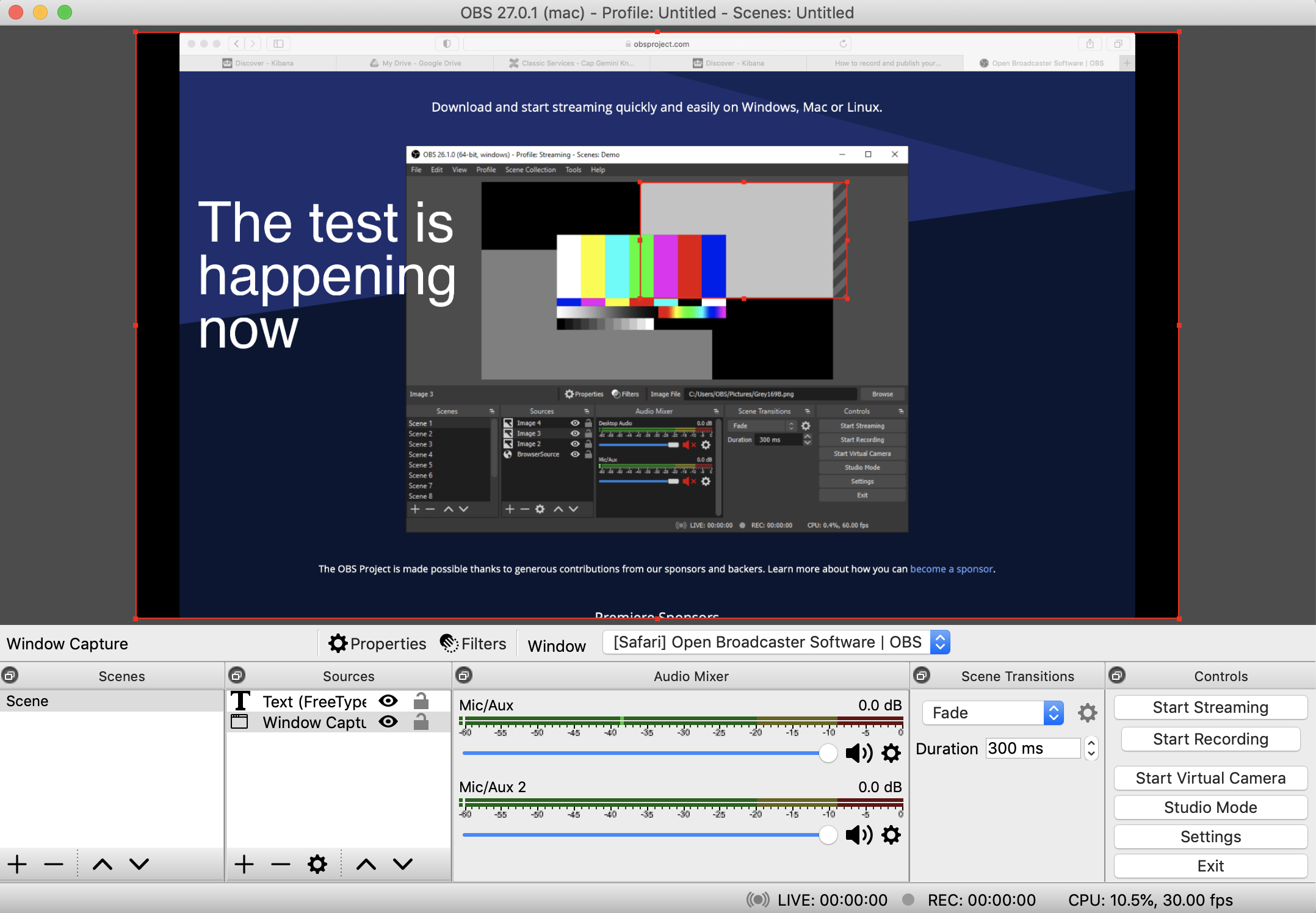Move the scene down in Scenes list
This screenshot has width=1316, height=913.
[139, 864]
